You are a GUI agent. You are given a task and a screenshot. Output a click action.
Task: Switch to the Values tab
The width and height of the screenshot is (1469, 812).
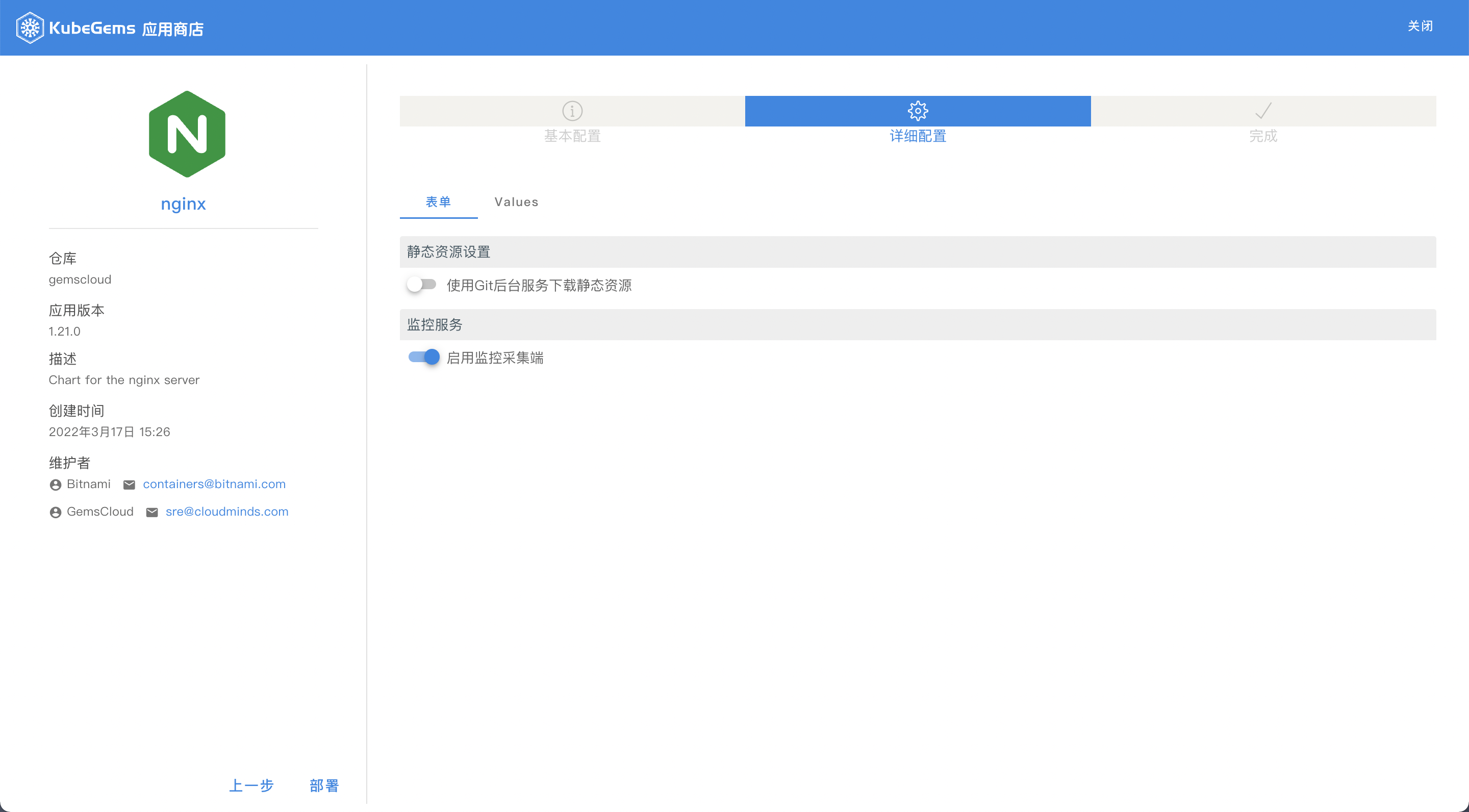[x=516, y=202]
